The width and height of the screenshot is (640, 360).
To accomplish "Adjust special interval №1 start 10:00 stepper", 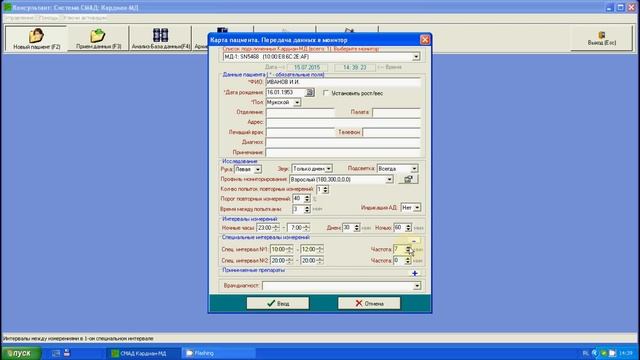I will pyautogui.click(x=290, y=249).
